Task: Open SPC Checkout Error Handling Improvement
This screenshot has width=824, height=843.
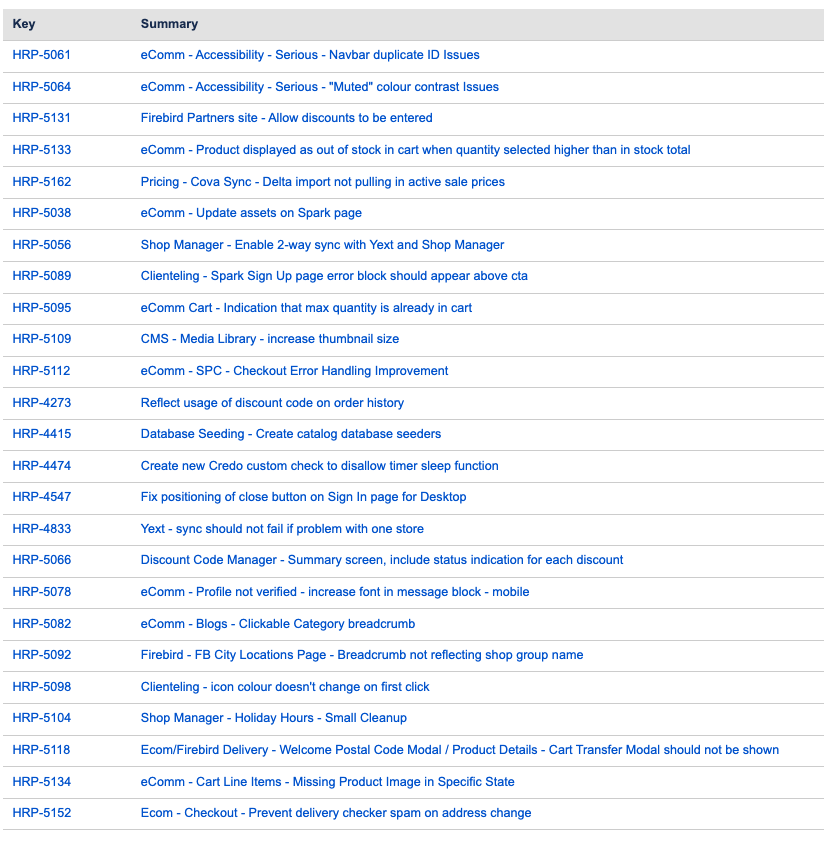Action: click(294, 371)
